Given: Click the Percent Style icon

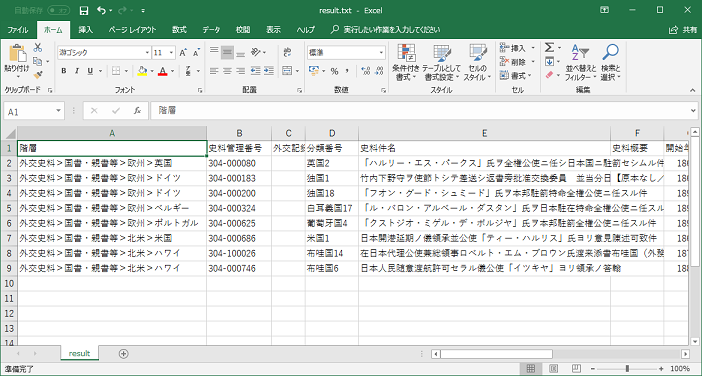Looking at the screenshot, I should pyautogui.click(x=334, y=71).
